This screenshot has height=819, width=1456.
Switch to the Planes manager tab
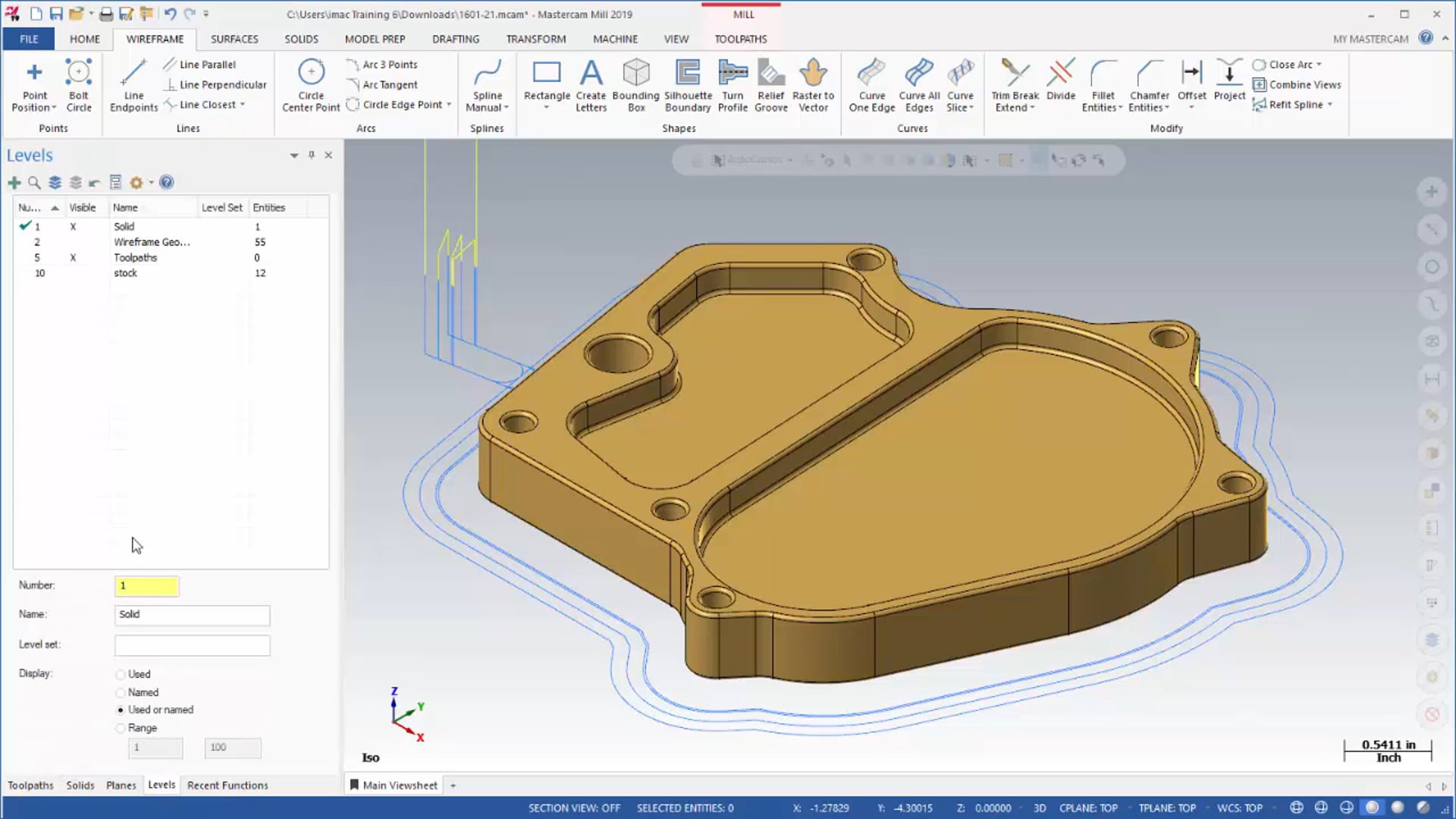click(x=121, y=786)
